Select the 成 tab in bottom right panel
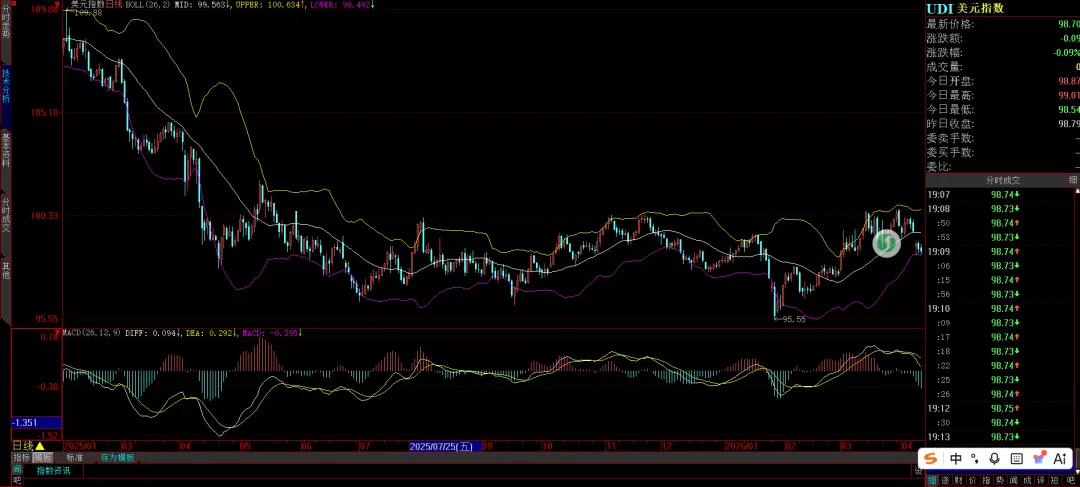 coord(1028,480)
